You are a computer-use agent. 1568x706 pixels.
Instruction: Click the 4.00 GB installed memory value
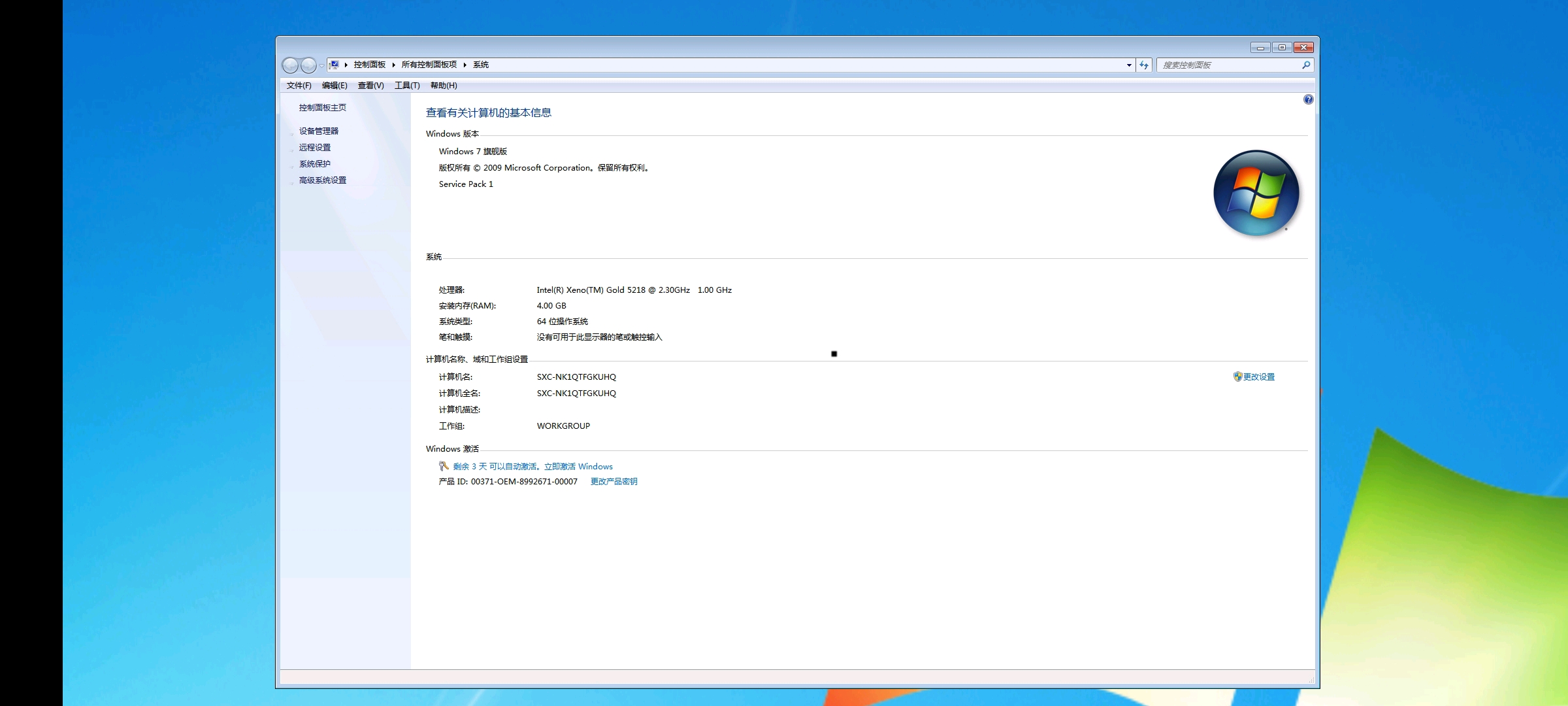click(x=551, y=306)
